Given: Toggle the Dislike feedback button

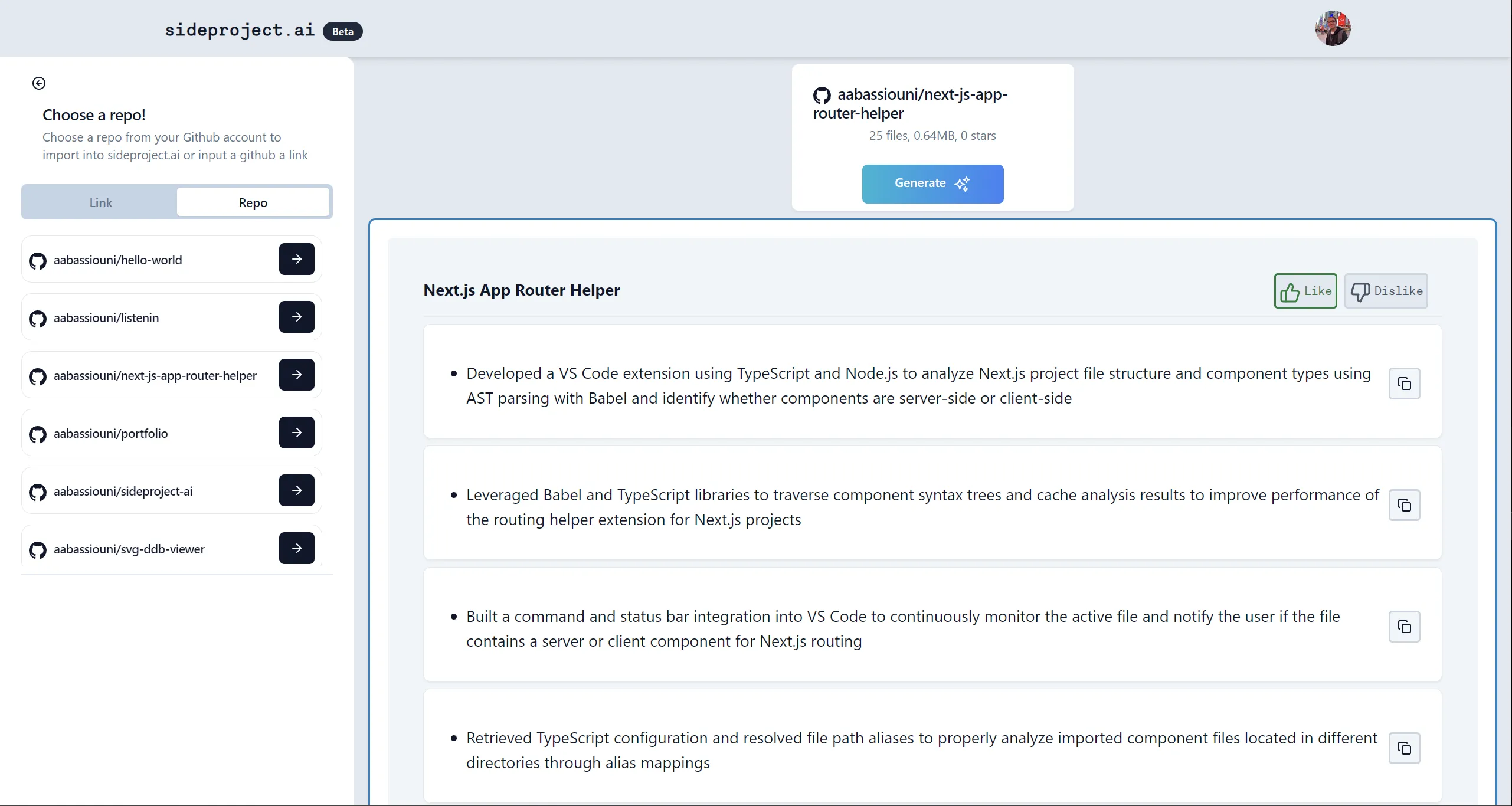Looking at the screenshot, I should (1386, 291).
